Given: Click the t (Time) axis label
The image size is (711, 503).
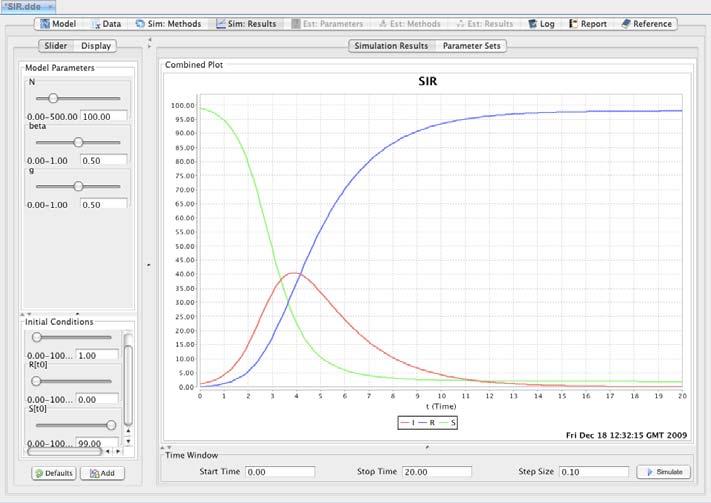Looking at the screenshot, I should pos(441,406).
